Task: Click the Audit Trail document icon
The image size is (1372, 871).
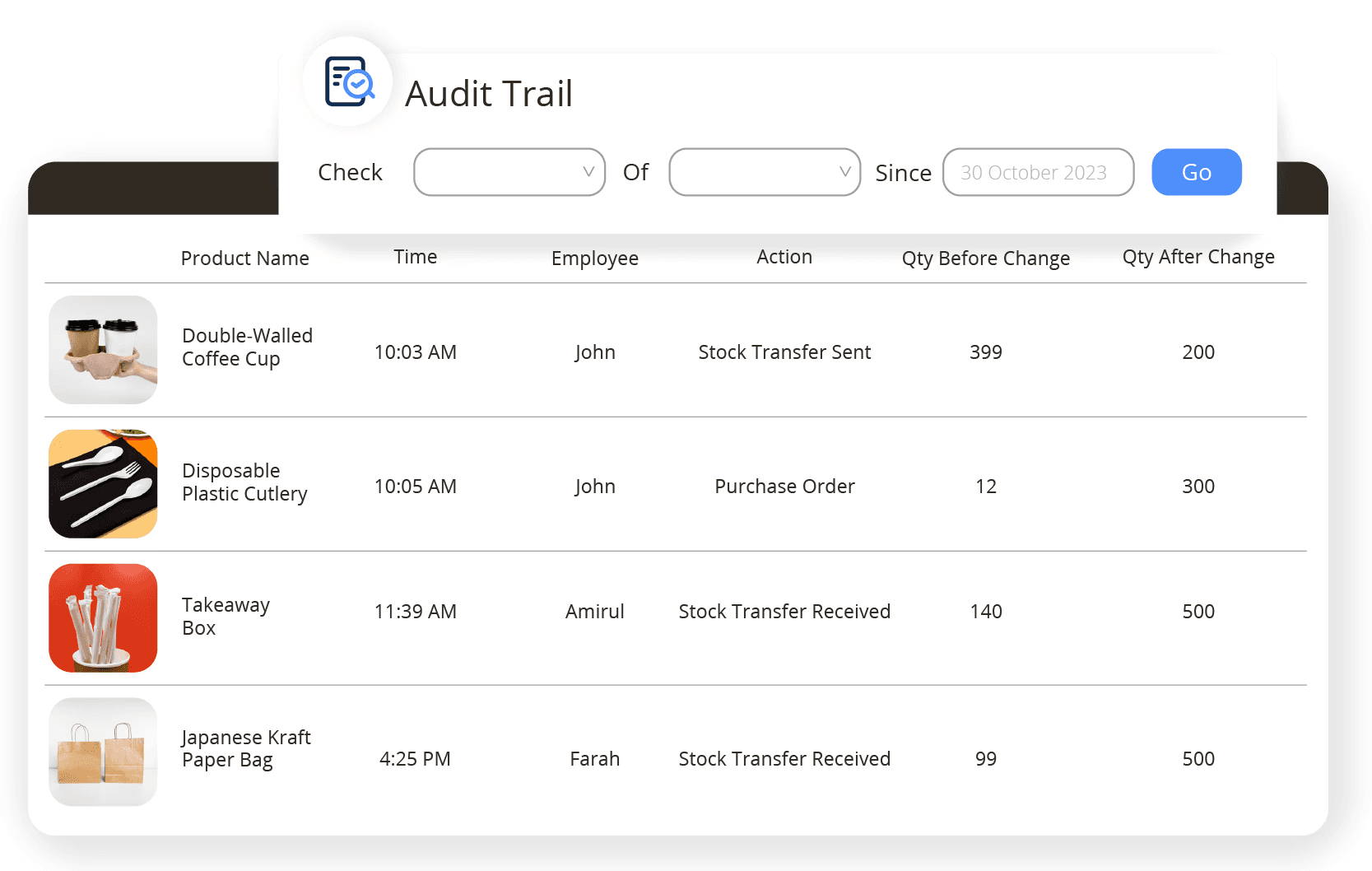Action: tap(347, 81)
